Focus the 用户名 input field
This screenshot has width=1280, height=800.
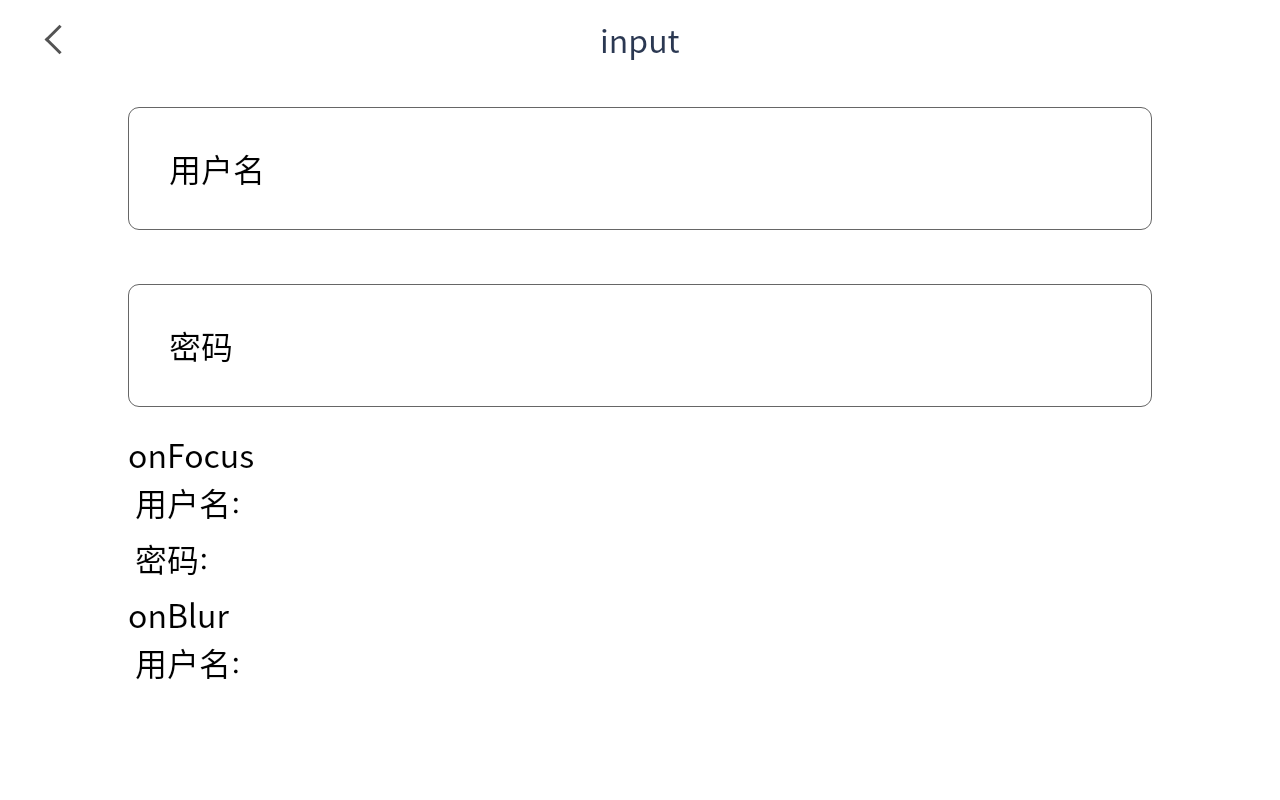(640, 169)
